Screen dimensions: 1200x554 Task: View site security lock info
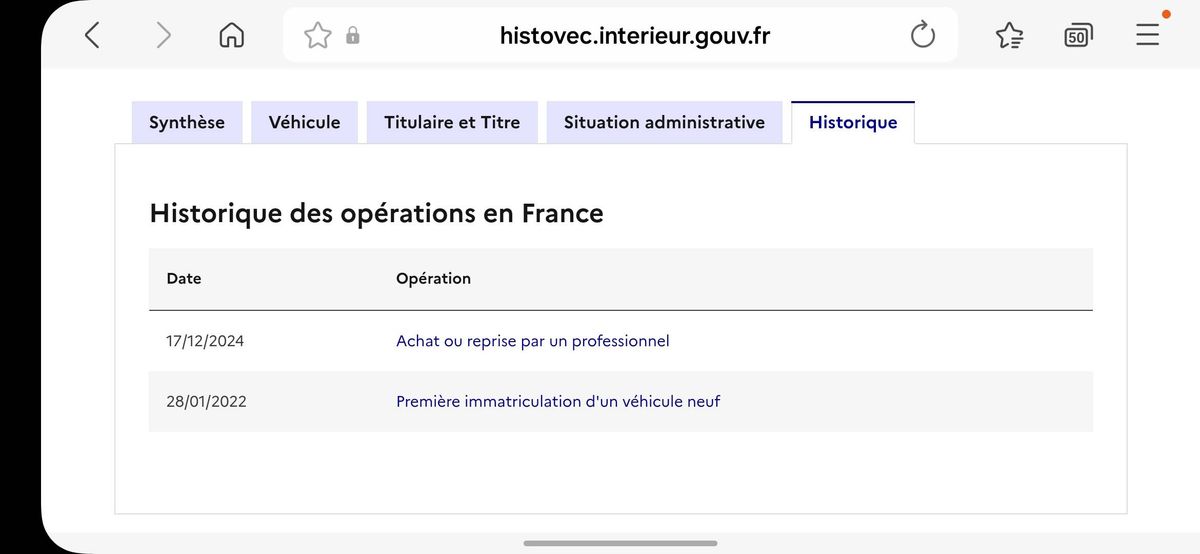(x=352, y=36)
